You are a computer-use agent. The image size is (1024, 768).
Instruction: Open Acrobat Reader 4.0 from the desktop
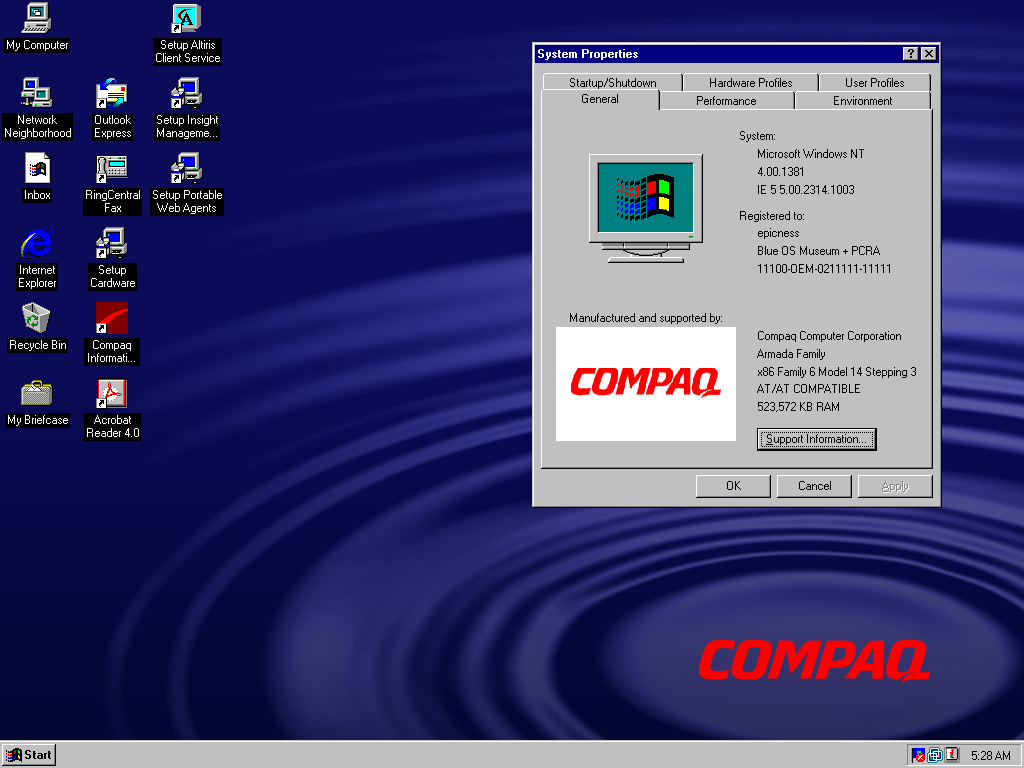tap(111, 393)
